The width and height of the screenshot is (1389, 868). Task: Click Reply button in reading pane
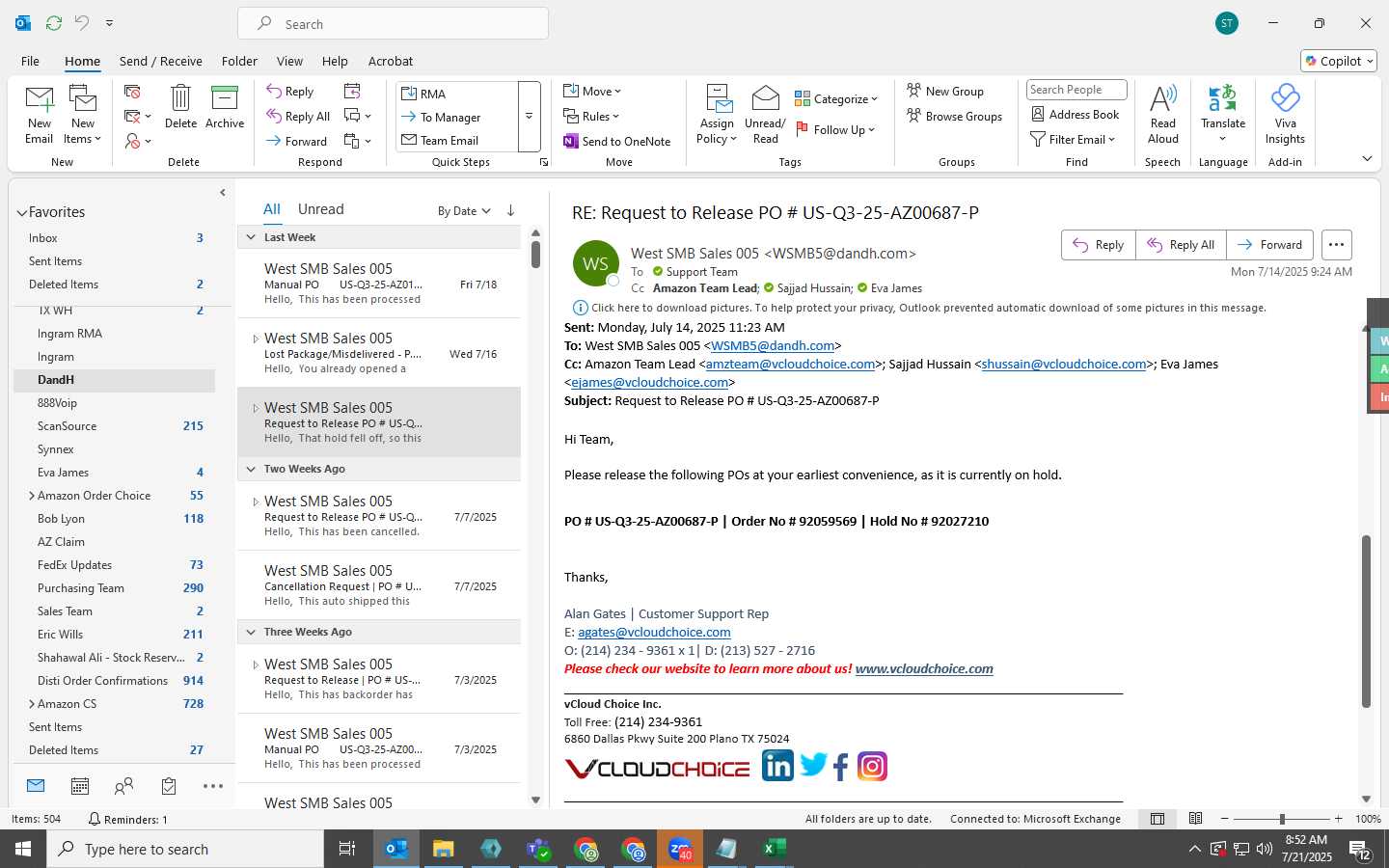1099,245
